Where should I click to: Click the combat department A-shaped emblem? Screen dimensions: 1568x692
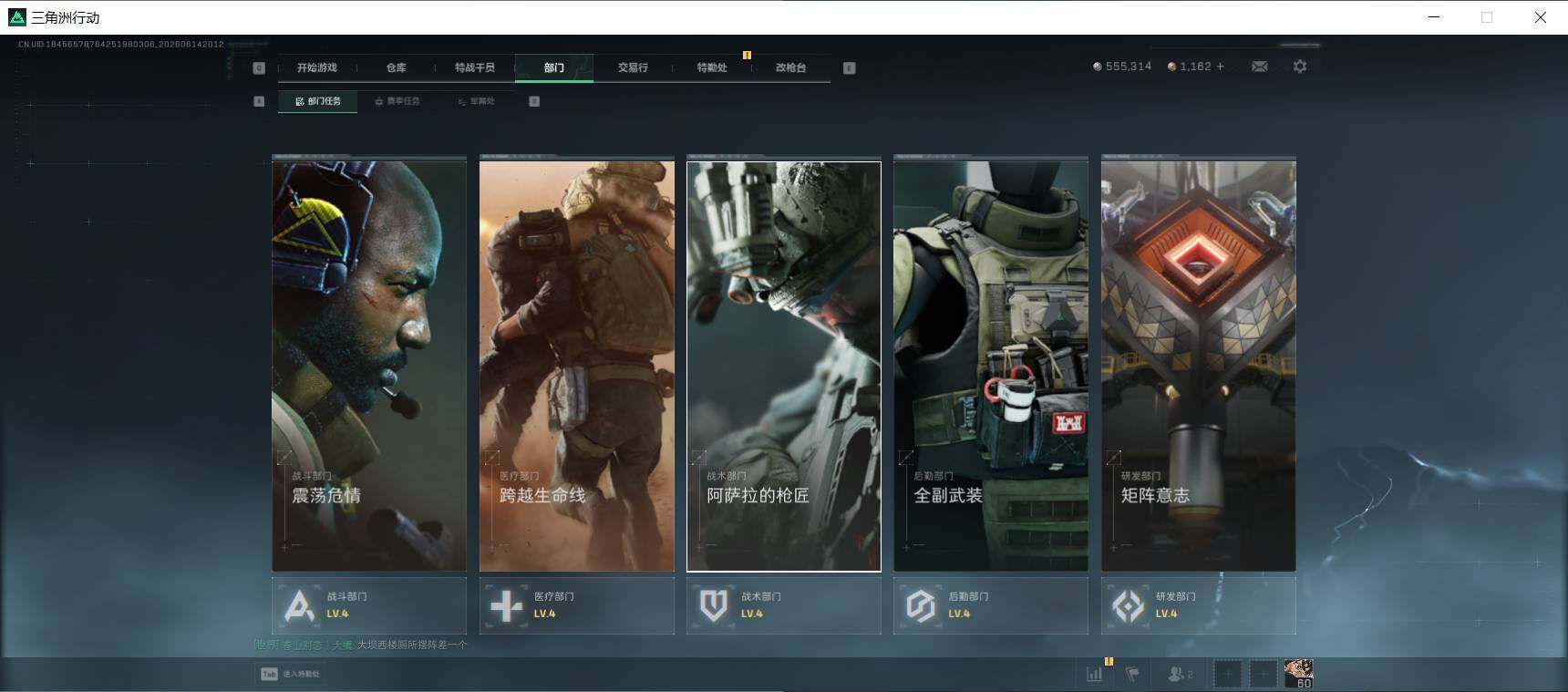click(x=299, y=605)
